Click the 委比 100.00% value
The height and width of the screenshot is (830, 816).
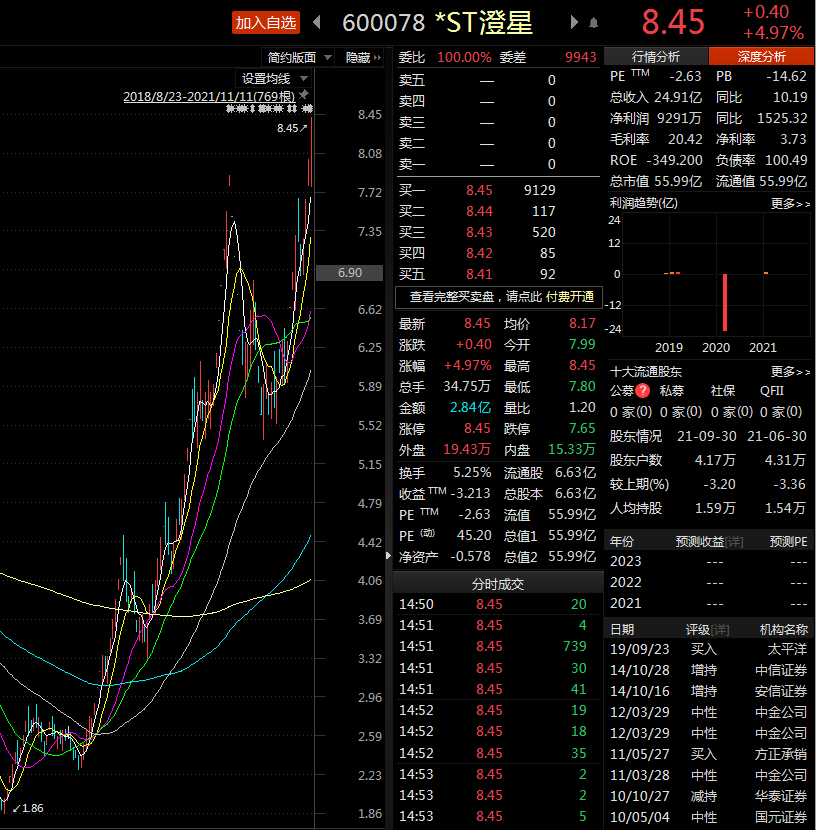pos(464,57)
